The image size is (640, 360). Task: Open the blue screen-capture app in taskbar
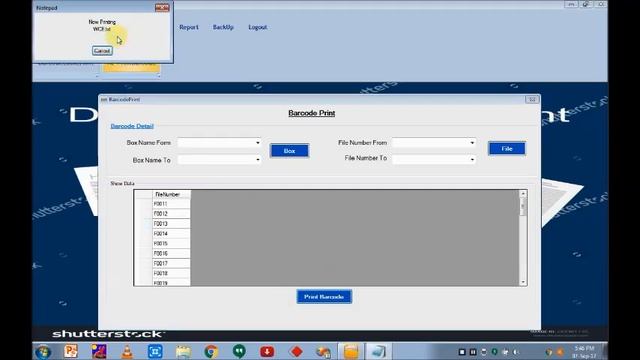(x=155, y=351)
